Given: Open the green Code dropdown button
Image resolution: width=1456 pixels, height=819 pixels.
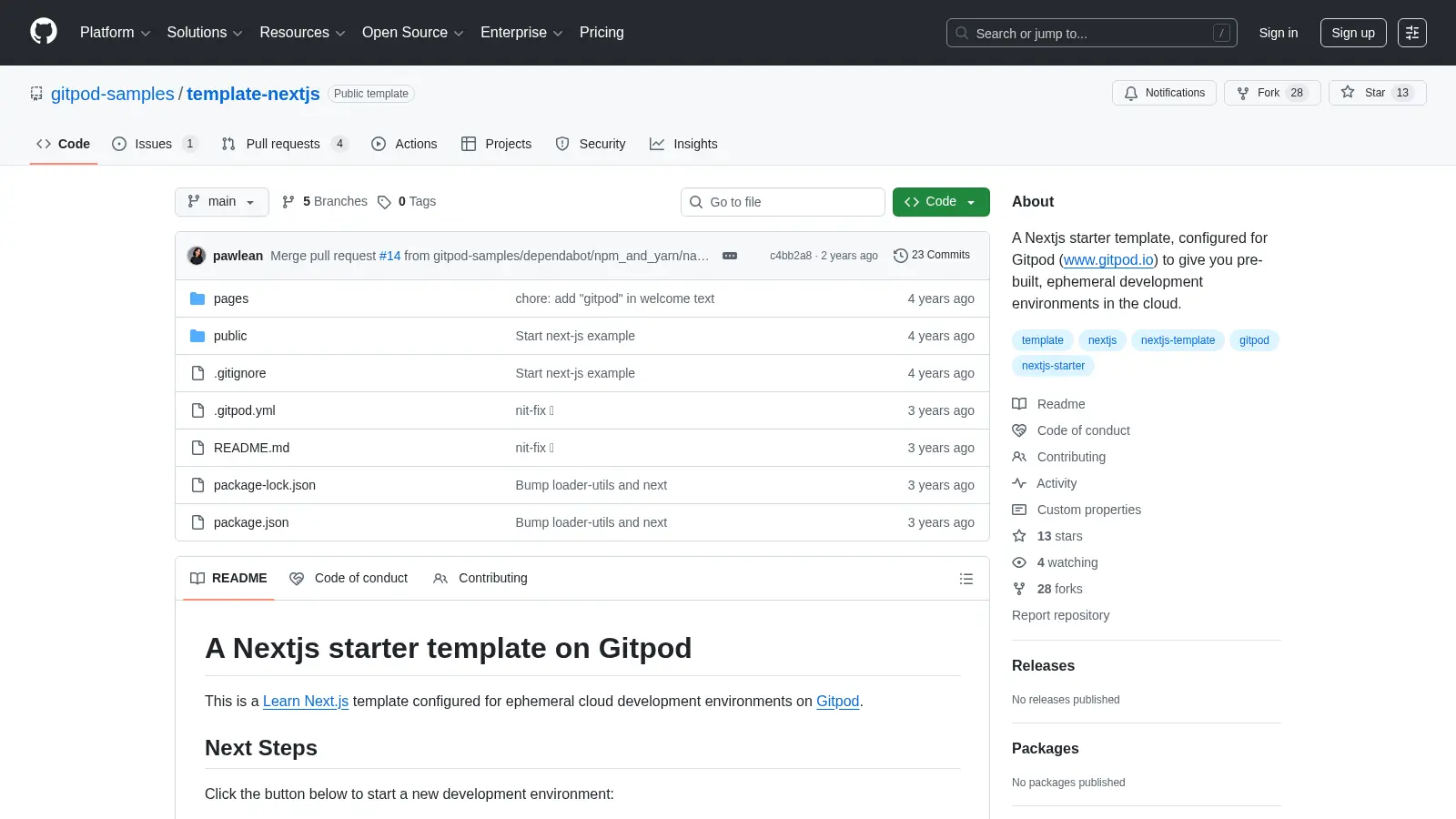Looking at the screenshot, I should (941, 202).
